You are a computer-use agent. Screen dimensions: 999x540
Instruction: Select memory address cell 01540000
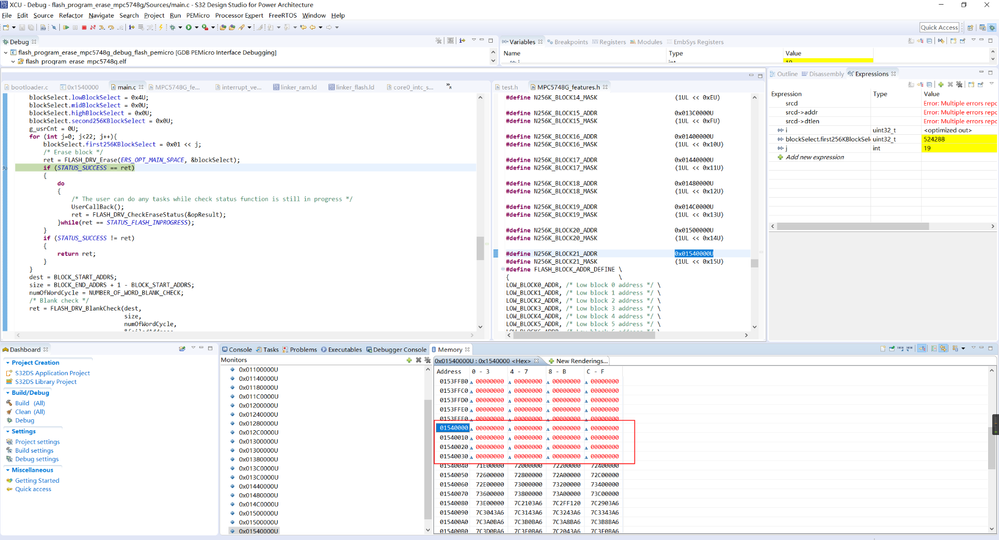[x=454, y=428]
